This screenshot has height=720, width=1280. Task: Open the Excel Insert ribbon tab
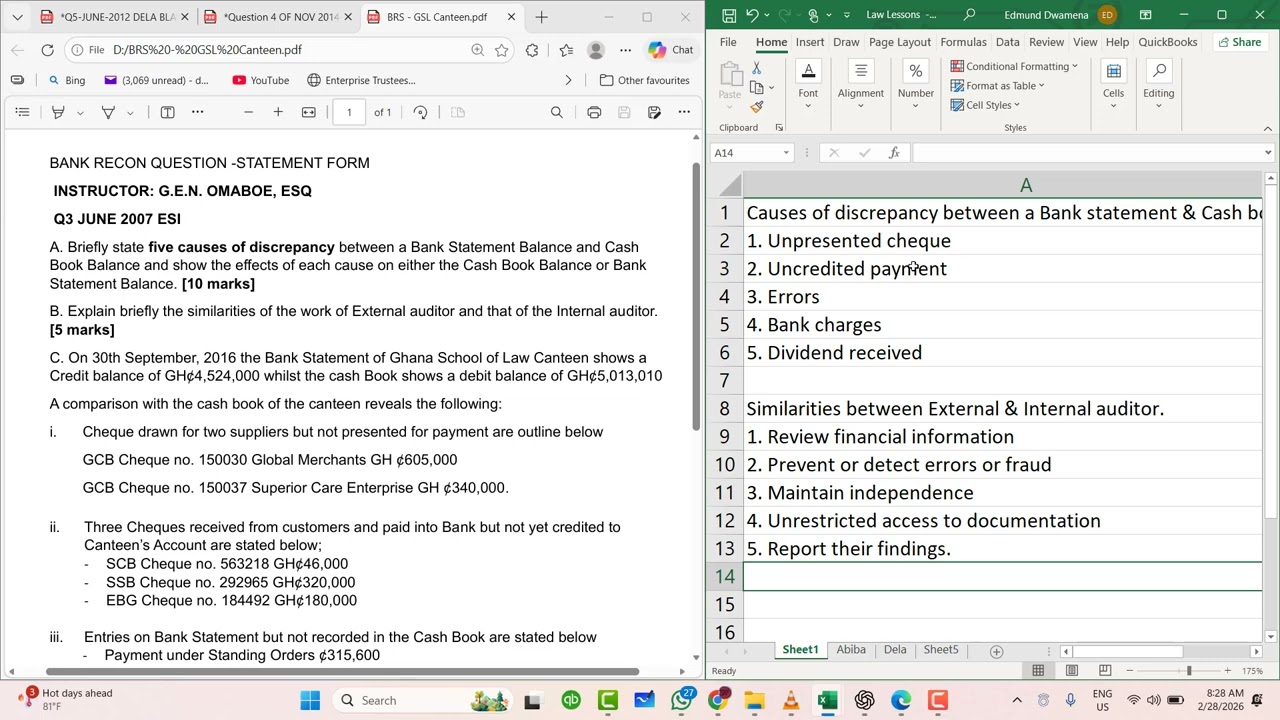click(810, 42)
